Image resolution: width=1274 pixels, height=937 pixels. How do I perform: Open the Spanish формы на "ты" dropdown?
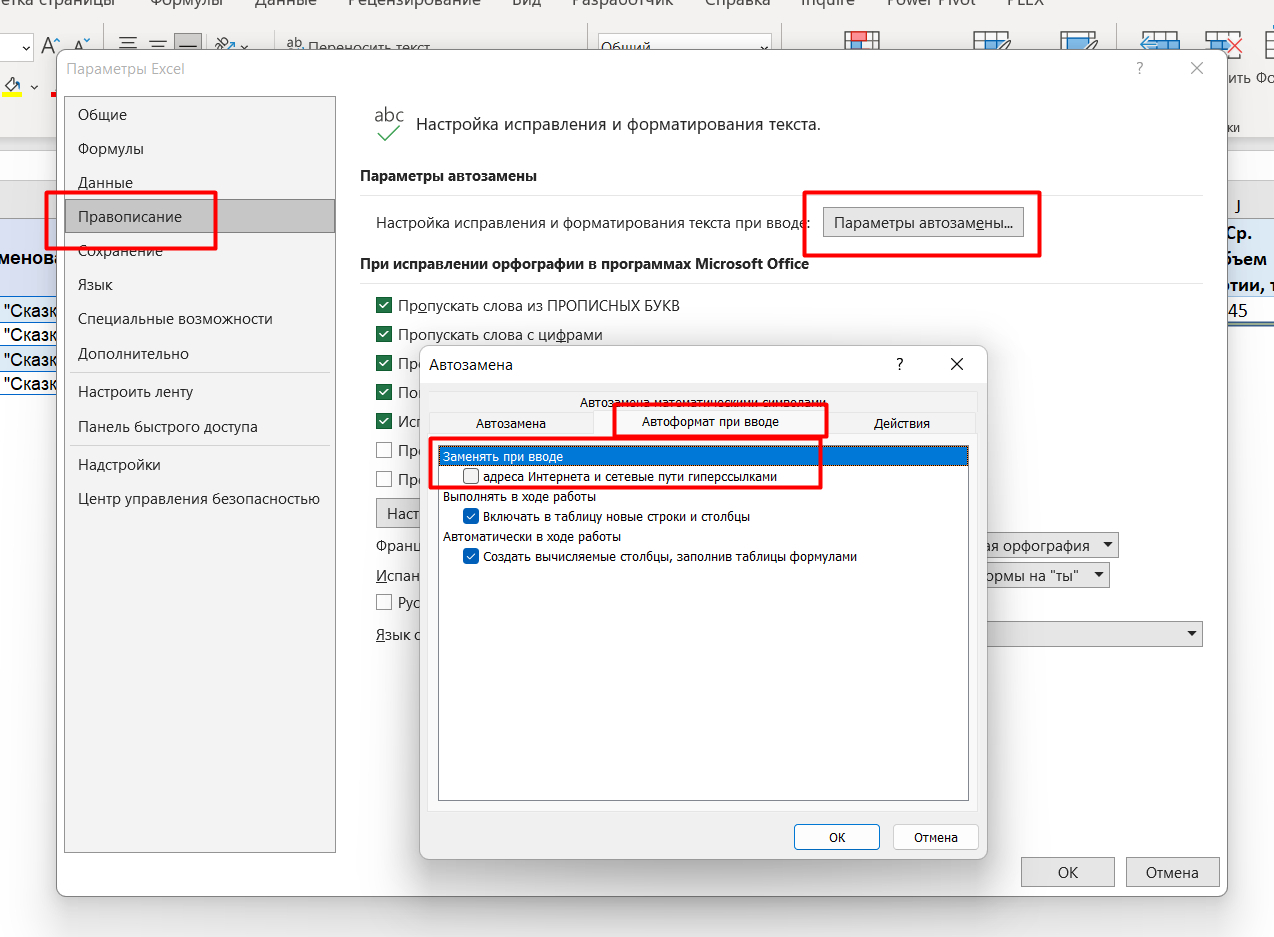[1099, 575]
